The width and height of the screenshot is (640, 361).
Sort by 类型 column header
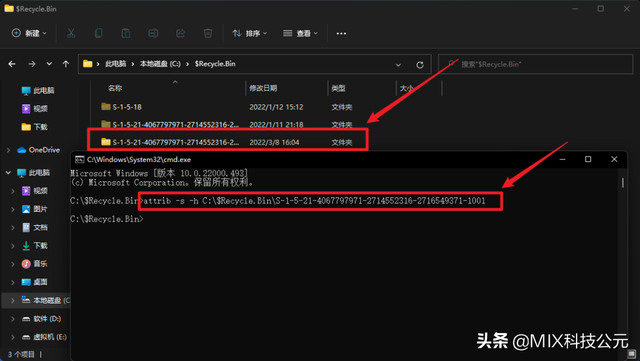(338, 88)
